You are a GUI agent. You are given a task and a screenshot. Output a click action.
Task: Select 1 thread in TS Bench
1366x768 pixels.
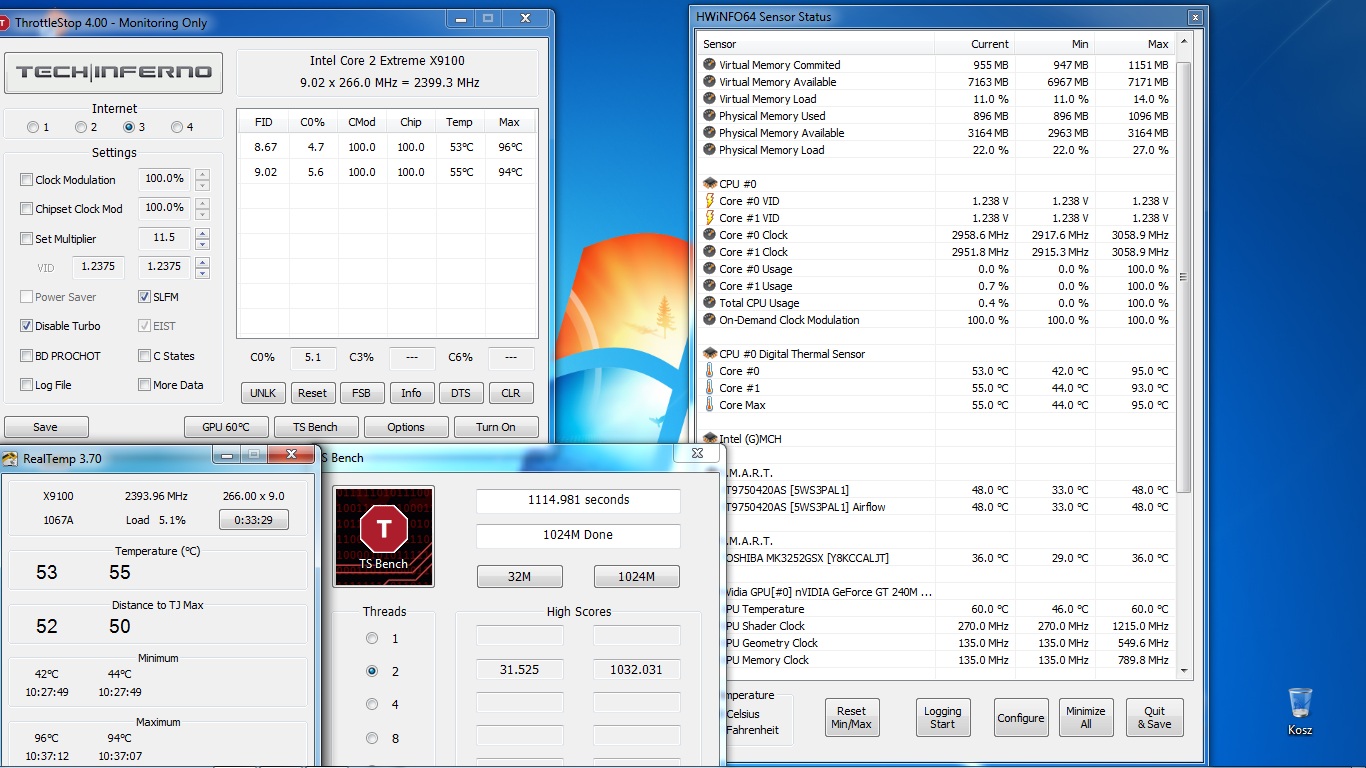(372, 638)
